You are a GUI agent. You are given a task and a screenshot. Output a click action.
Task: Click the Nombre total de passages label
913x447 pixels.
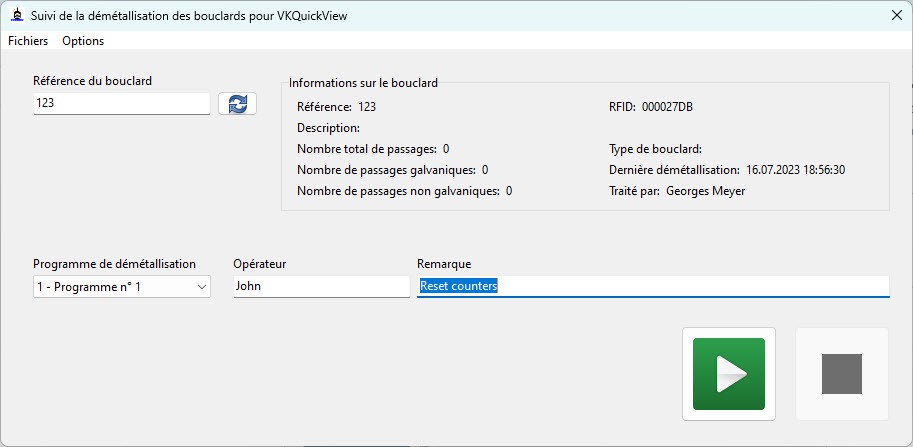point(366,149)
